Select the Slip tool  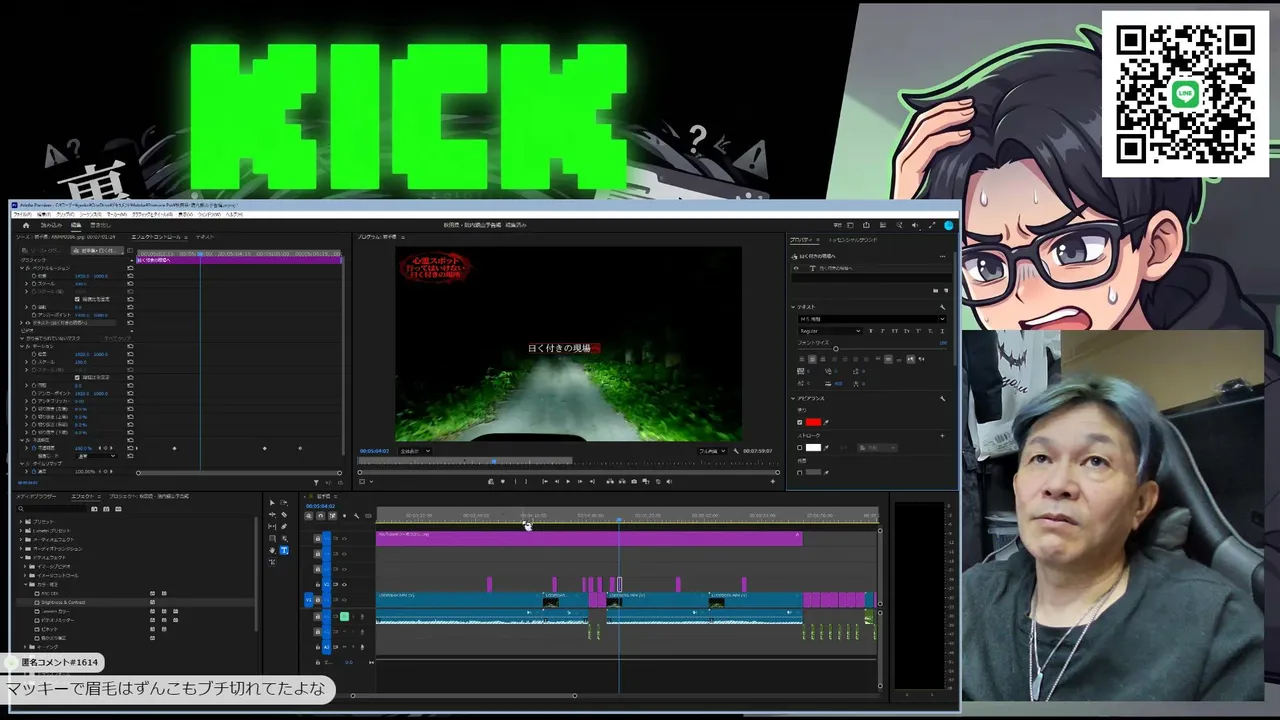pyautogui.click(x=272, y=527)
